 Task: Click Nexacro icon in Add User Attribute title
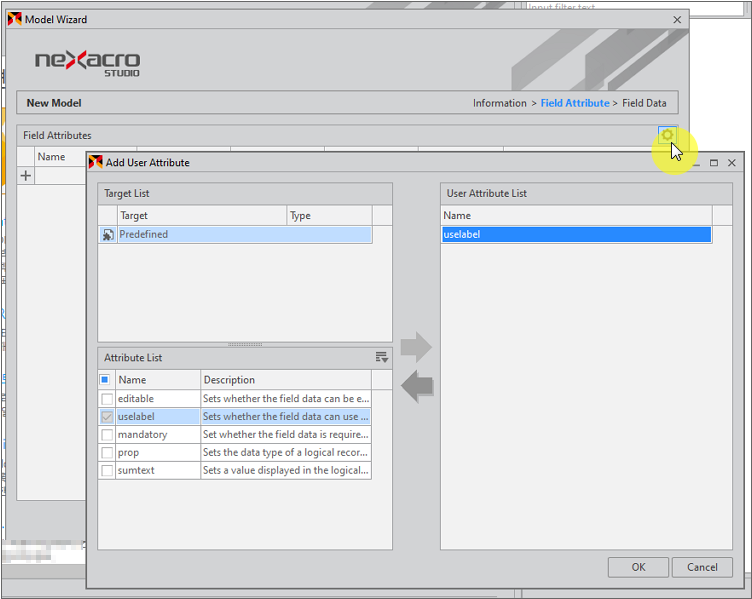(96, 162)
